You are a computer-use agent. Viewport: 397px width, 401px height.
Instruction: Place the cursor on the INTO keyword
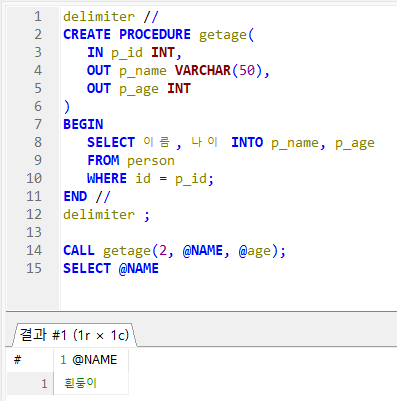tap(247, 142)
